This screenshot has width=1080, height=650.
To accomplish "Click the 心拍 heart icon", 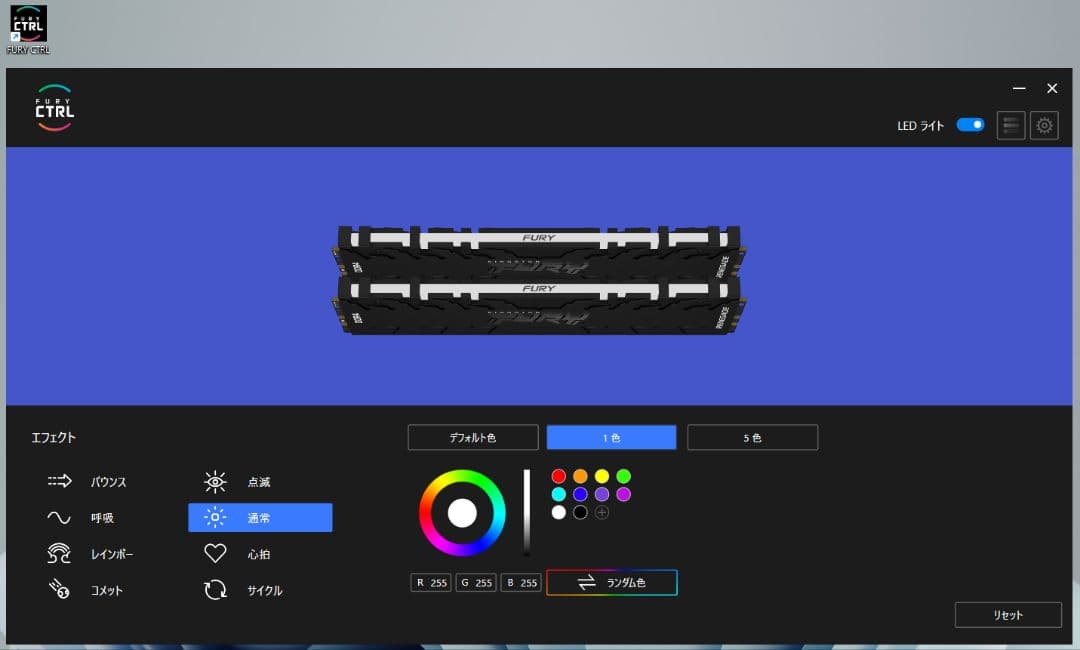I will click(215, 553).
